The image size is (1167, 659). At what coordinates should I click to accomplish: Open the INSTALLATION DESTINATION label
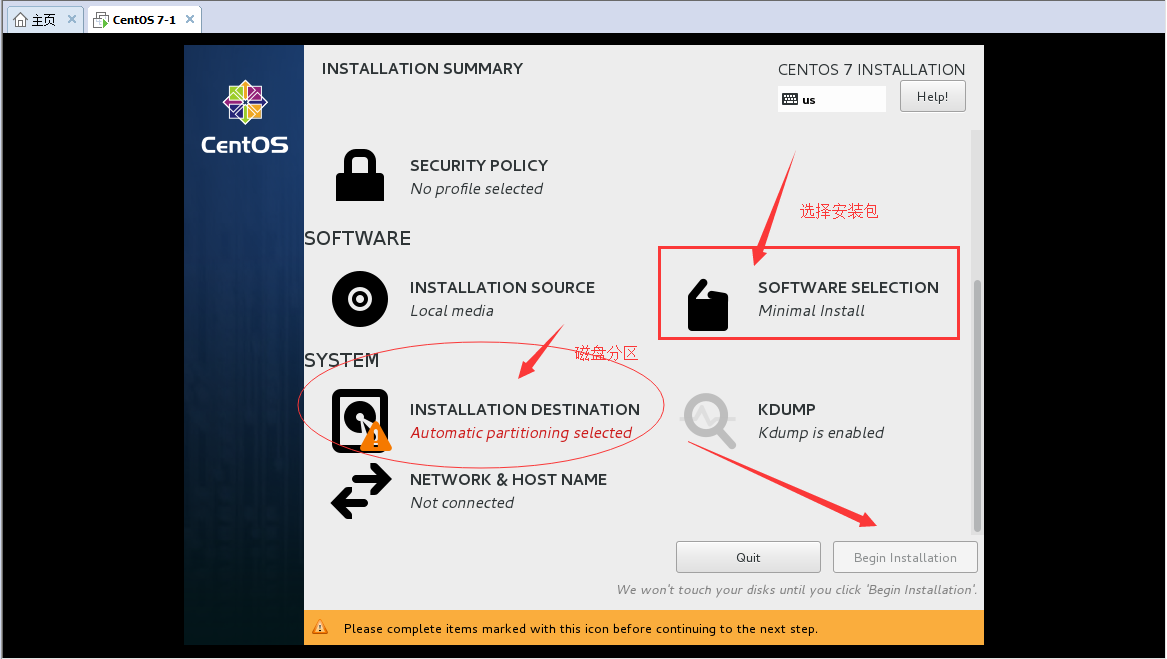pos(525,410)
